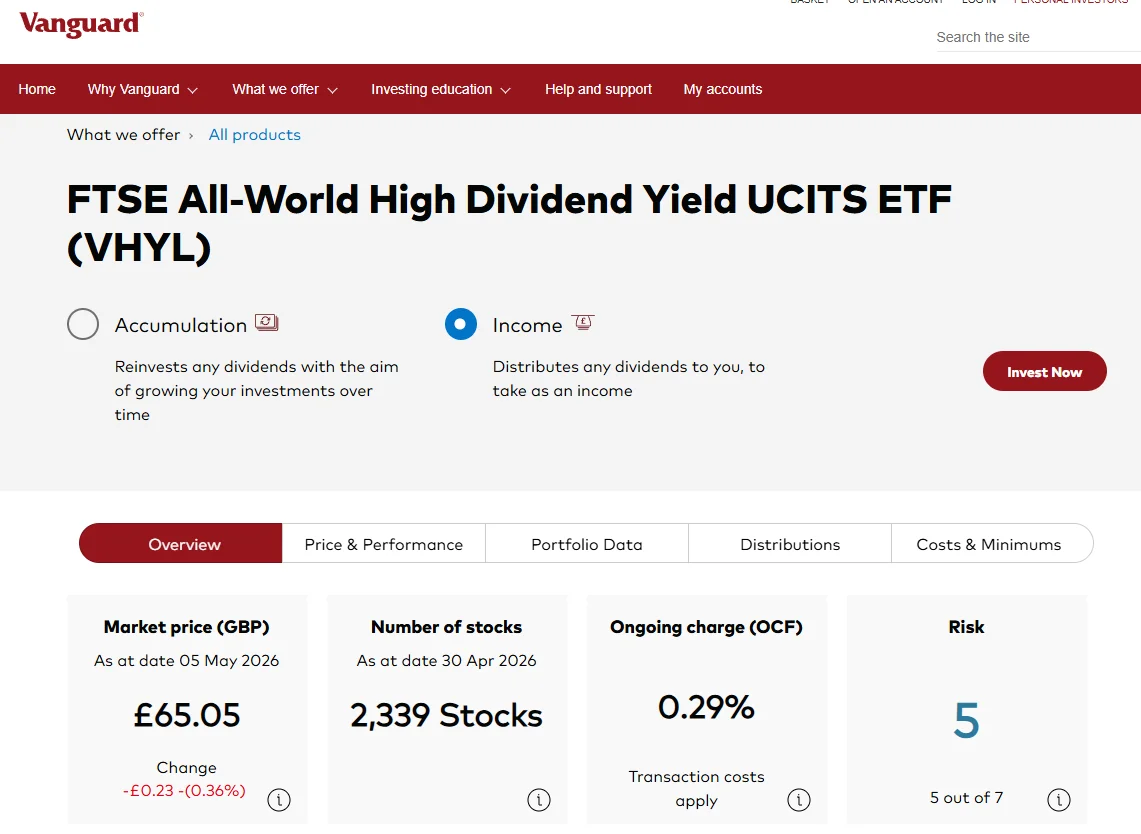Focus the Search the site field
The height and width of the screenshot is (834, 1141).
coord(1038,37)
